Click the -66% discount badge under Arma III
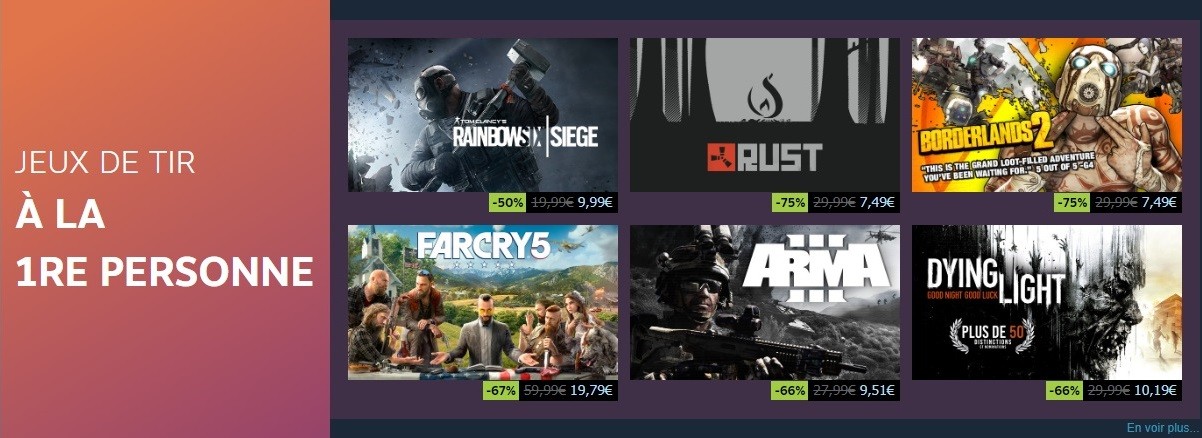 [791, 390]
